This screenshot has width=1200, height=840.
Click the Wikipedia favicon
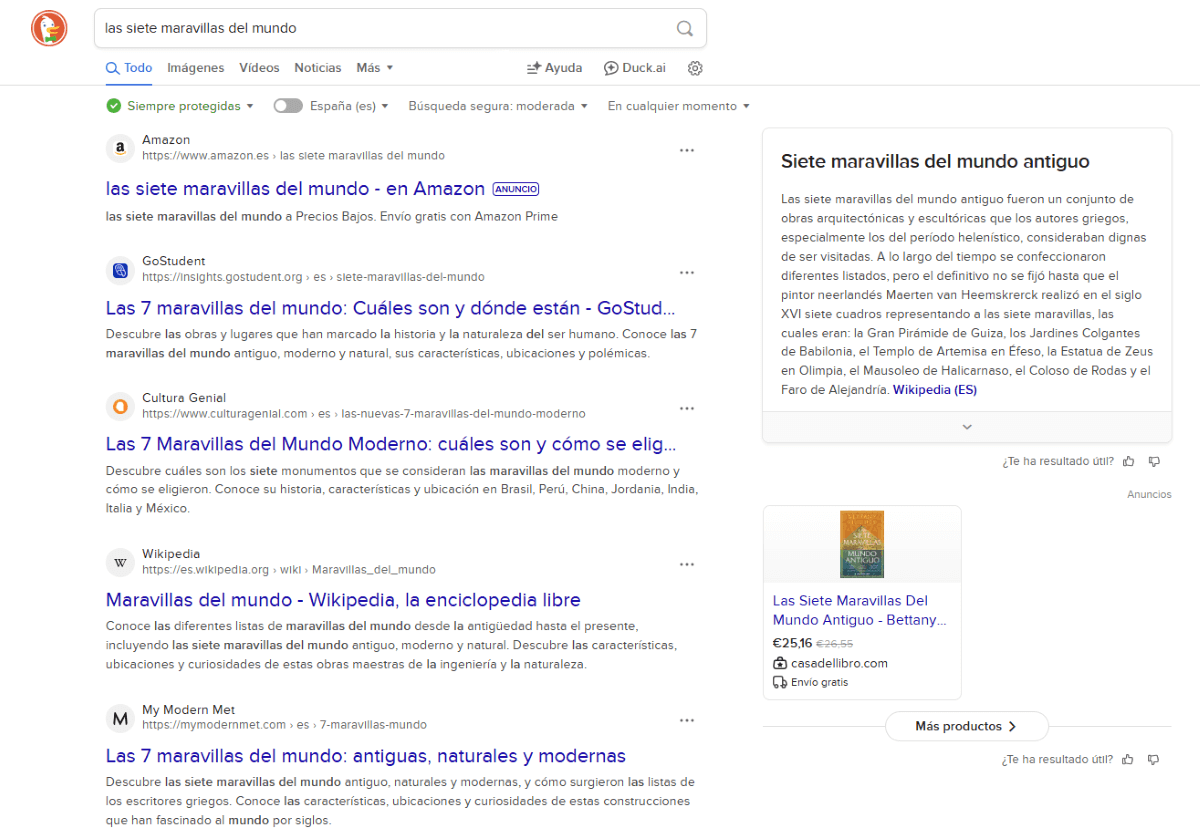point(120,562)
